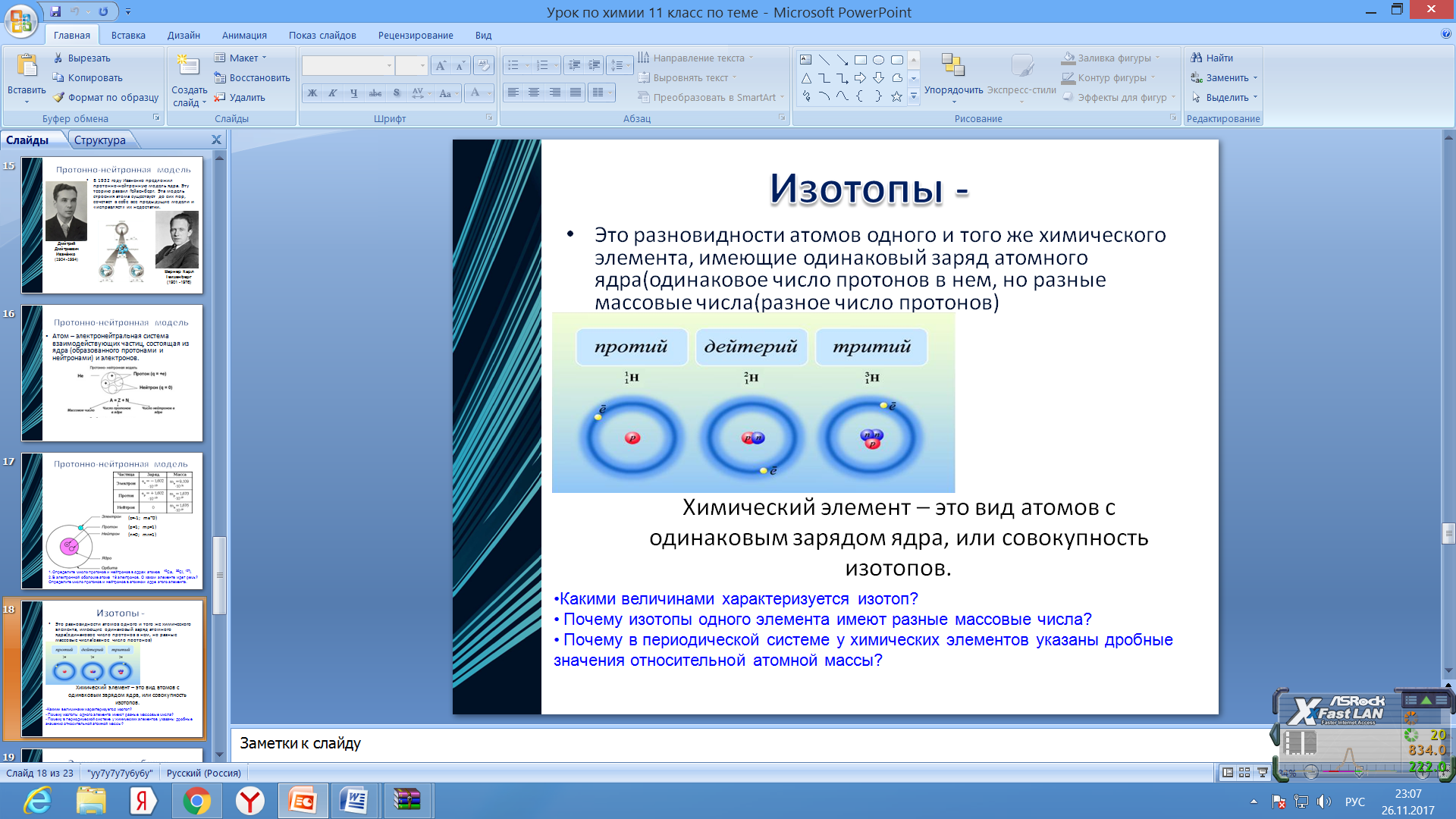
Task: Increase font size with the A up icon
Action: (x=441, y=66)
